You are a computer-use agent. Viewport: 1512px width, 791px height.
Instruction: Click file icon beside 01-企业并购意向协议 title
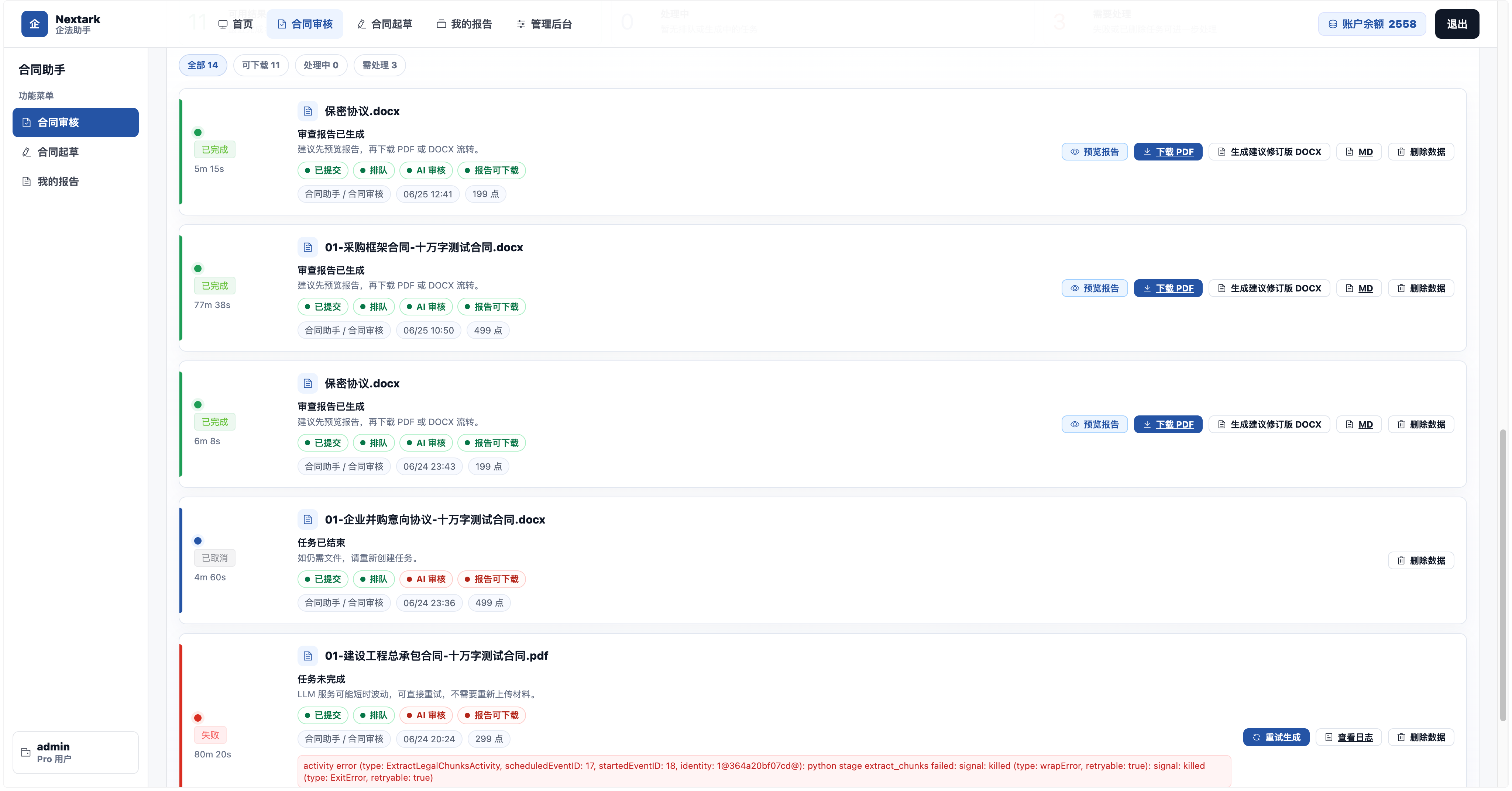click(307, 519)
